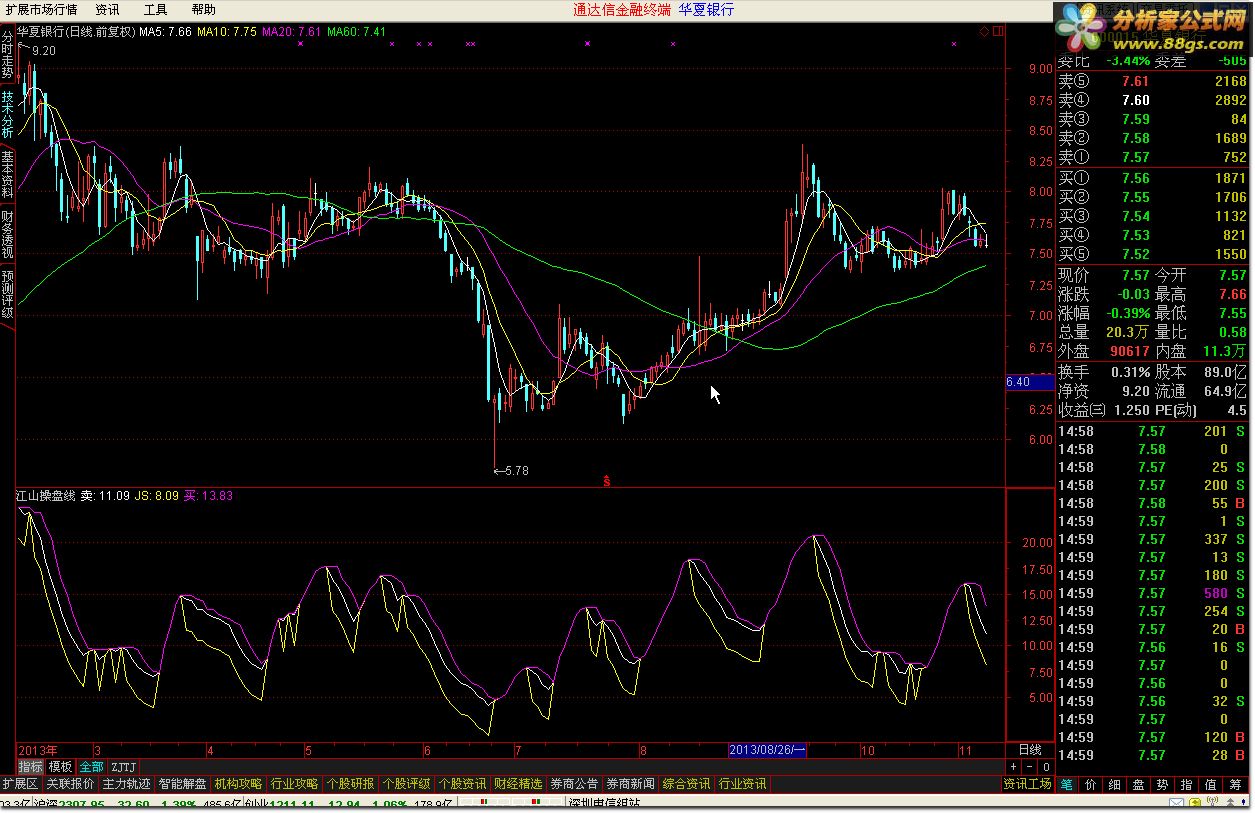Open the 帮助 menu
1255x813 pixels.
click(x=203, y=9)
